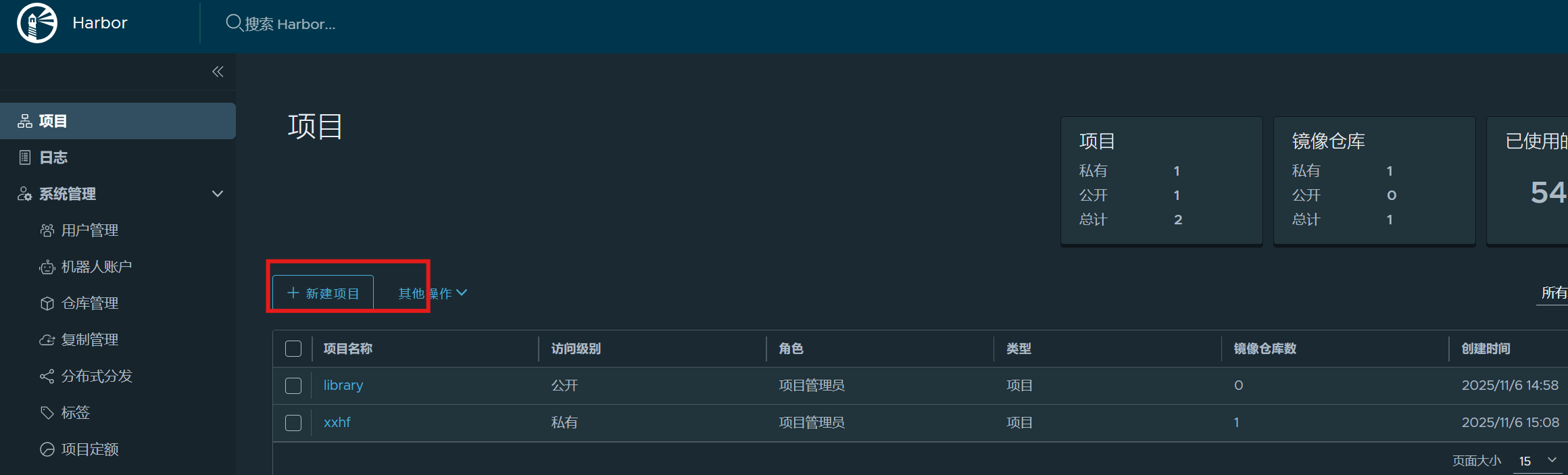Toggle the select-all projects checkbox
1568x475 pixels.
point(293,349)
